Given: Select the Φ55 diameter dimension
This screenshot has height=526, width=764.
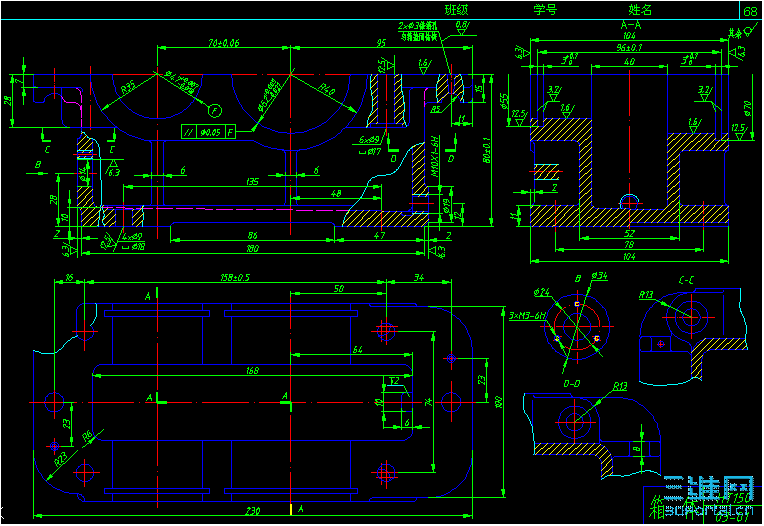Looking at the screenshot, I should [x=504, y=101].
